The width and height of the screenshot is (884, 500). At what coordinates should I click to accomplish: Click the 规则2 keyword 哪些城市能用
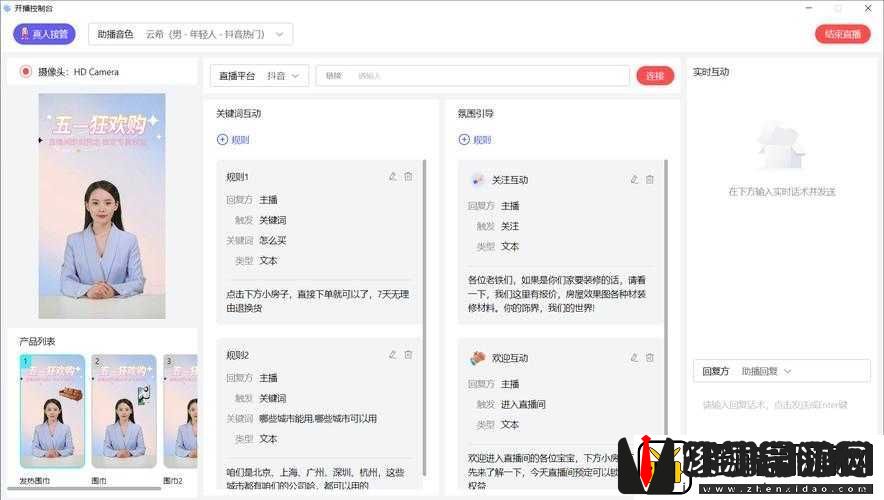coord(318,418)
